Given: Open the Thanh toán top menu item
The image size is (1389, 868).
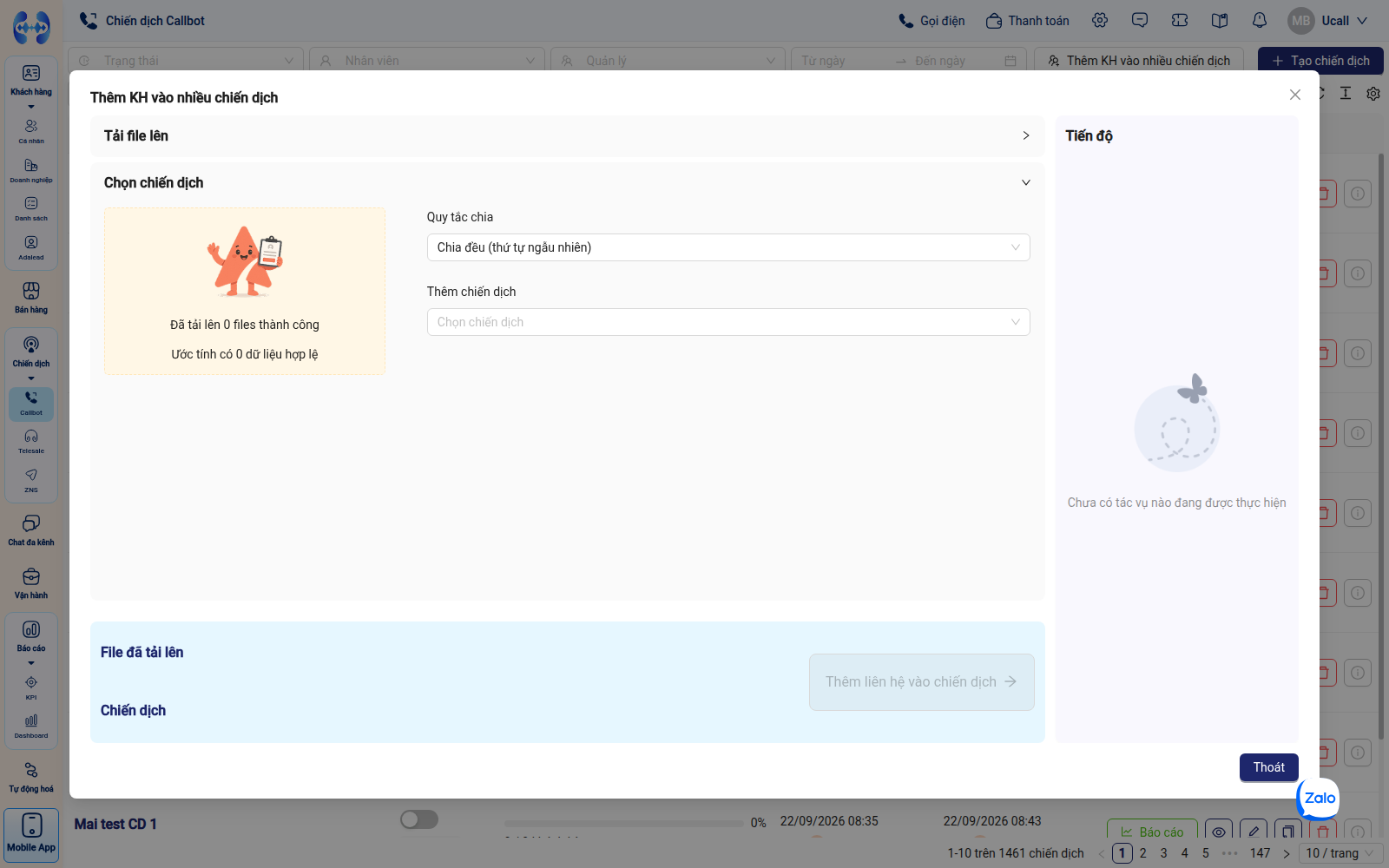Looking at the screenshot, I should 1028,21.
